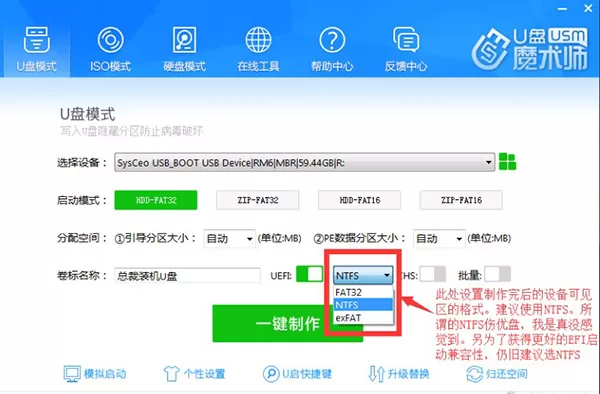The width and height of the screenshot is (600, 394).
Task: Open 在线工具 globe icon
Action: point(258,40)
